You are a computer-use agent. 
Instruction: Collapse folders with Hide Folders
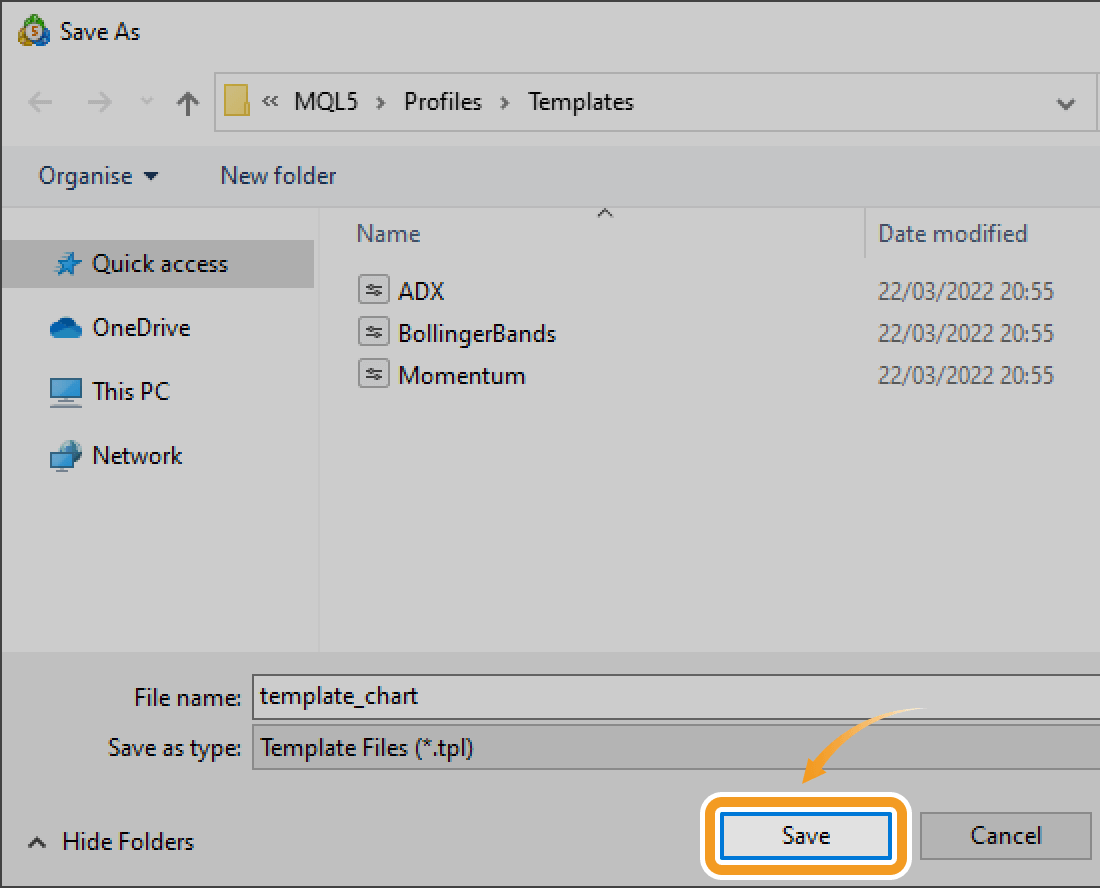(x=111, y=841)
